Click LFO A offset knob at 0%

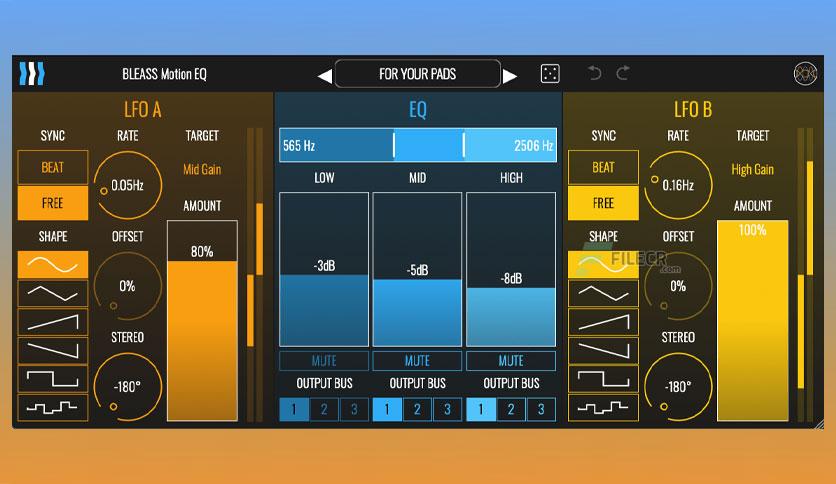point(127,286)
